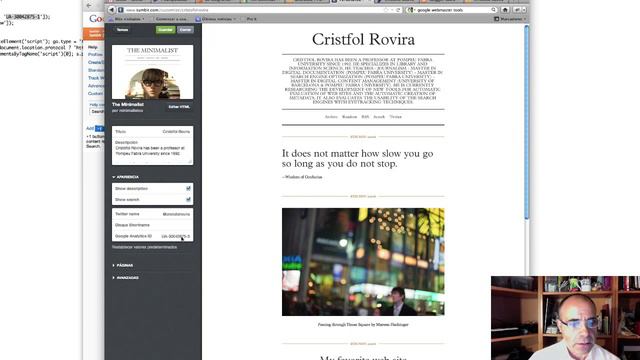Open Marcadores menu on bookmarks bar
Screen dimensions: 640x360
click(x=510, y=19)
